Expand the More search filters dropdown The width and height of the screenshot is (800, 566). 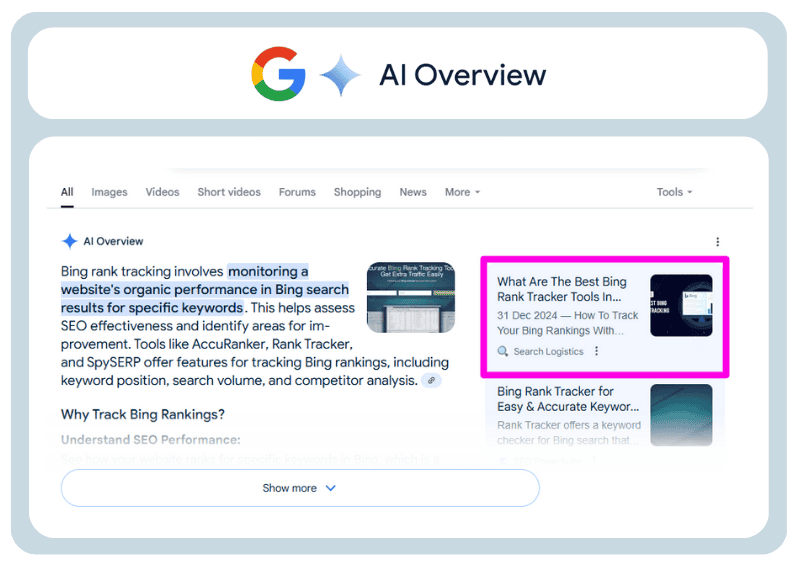pyautogui.click(x=462, y=192)
